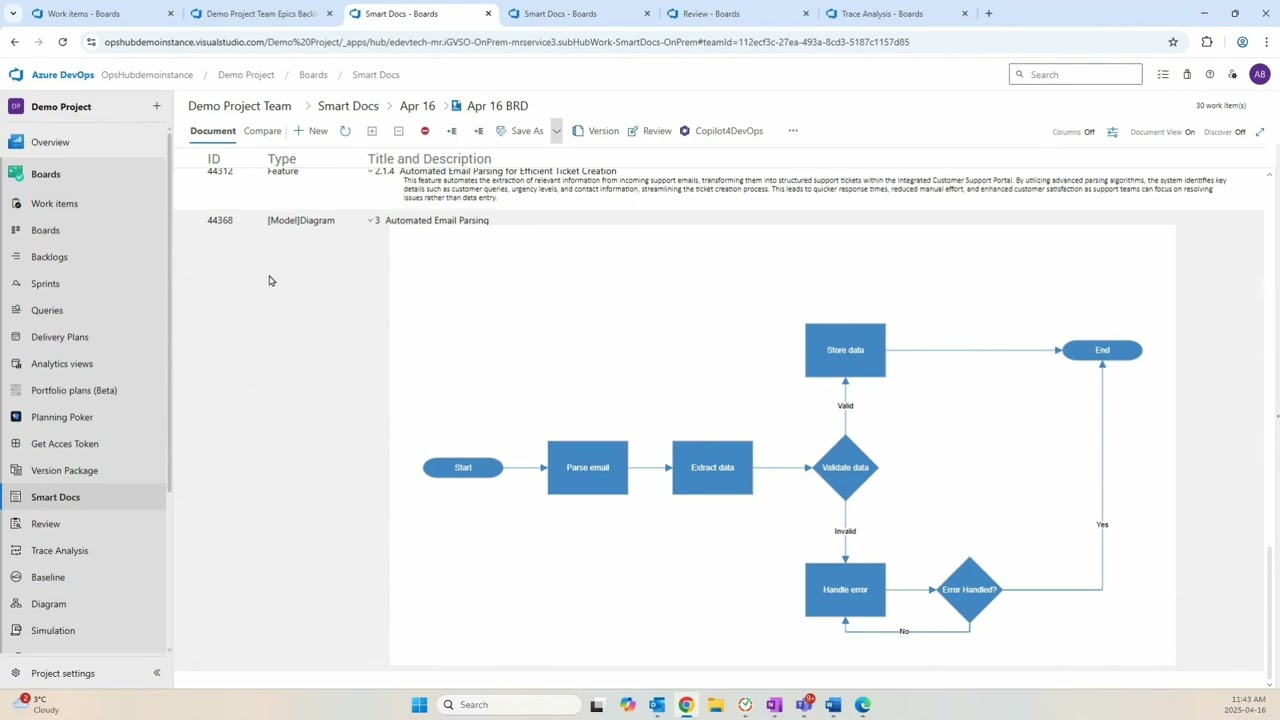Open the Save As dropdown arrow
The image size is (1280, 720).
coord(556,131)
